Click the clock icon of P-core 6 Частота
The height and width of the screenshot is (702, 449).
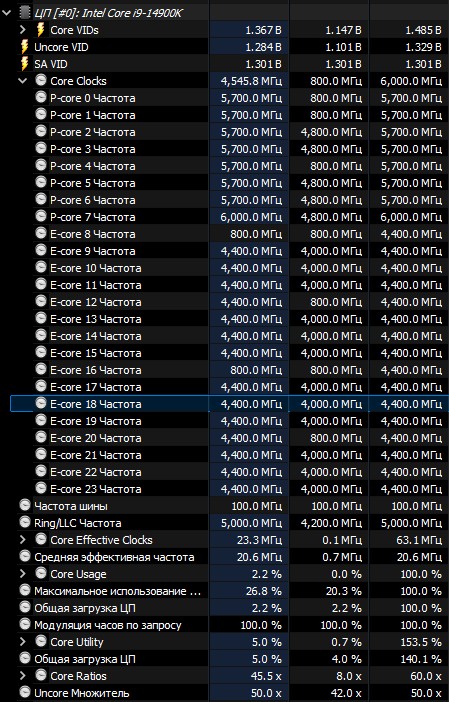coord(41,200)
